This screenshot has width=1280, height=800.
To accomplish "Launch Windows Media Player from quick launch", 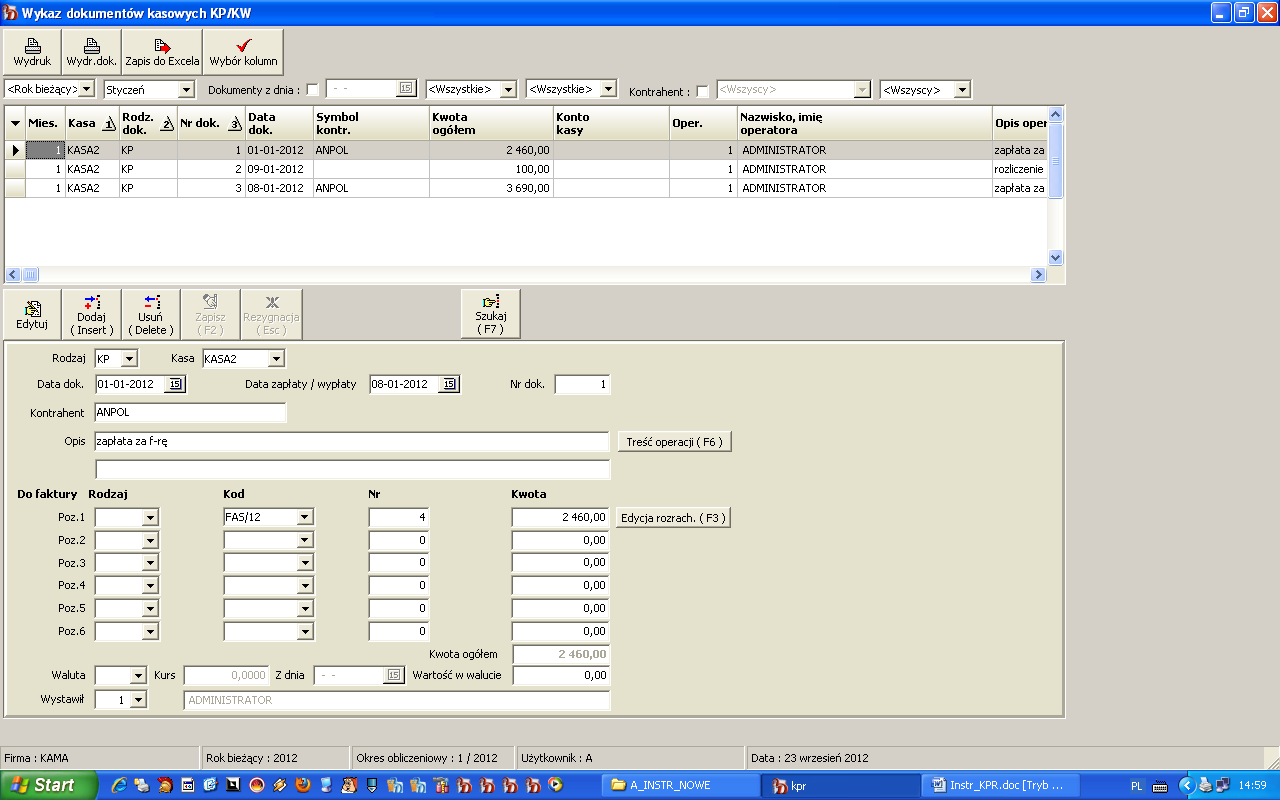I will click(x=556, y=785).
